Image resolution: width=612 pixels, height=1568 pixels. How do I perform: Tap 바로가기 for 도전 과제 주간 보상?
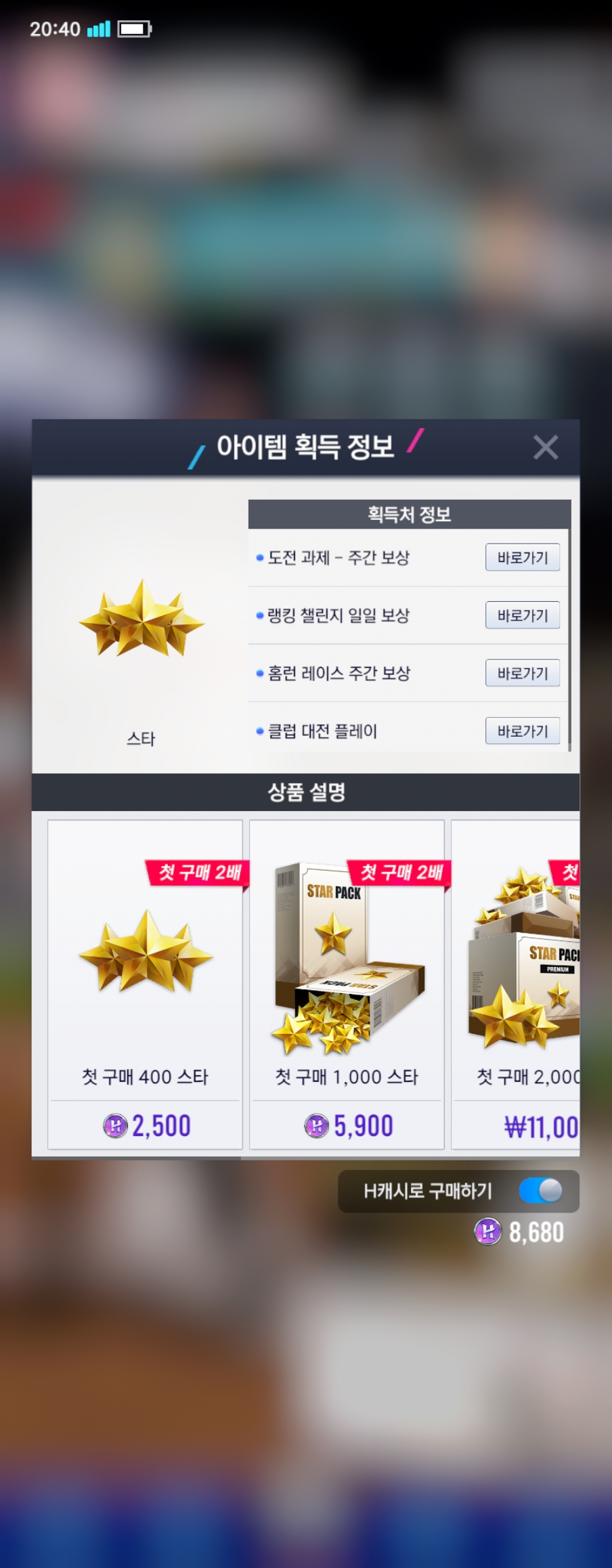(x=523, y=557)
